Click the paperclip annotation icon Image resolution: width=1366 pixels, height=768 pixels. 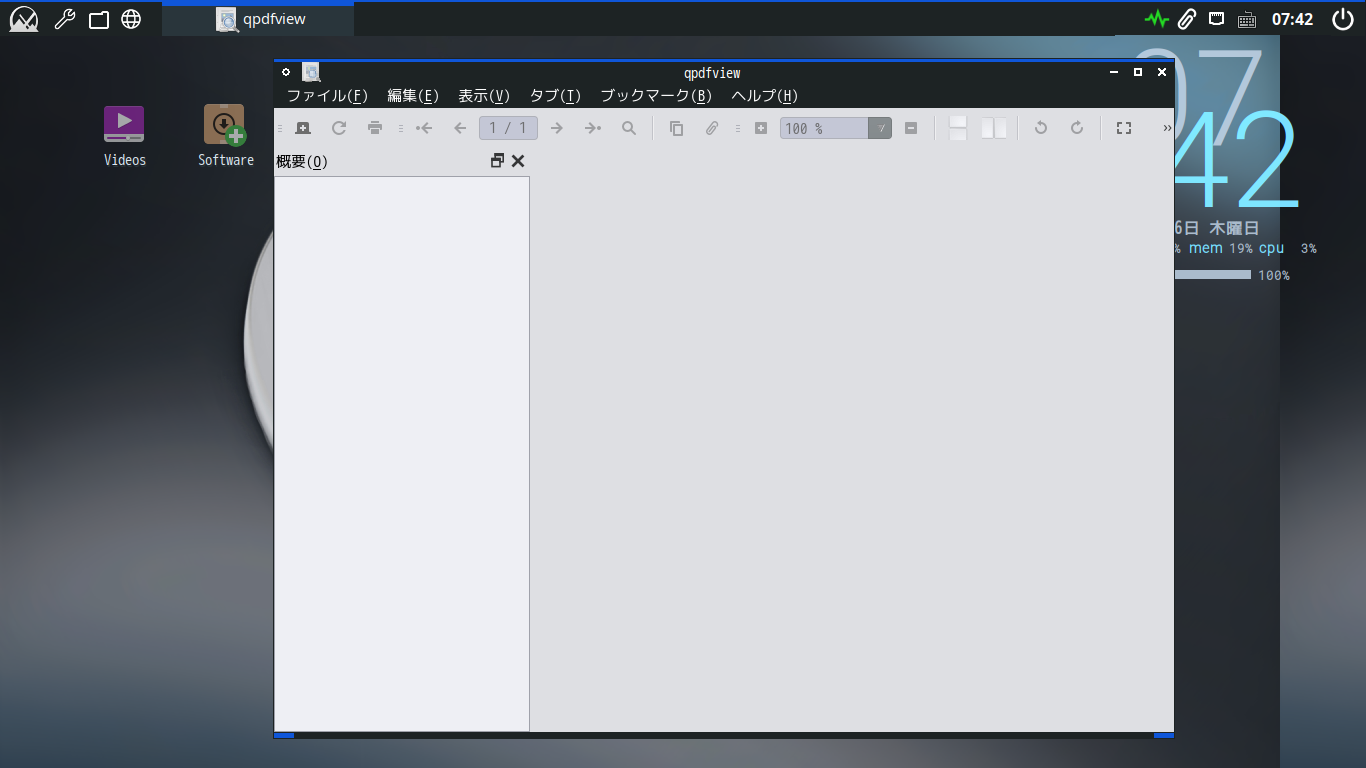click(x=712, y=128)
